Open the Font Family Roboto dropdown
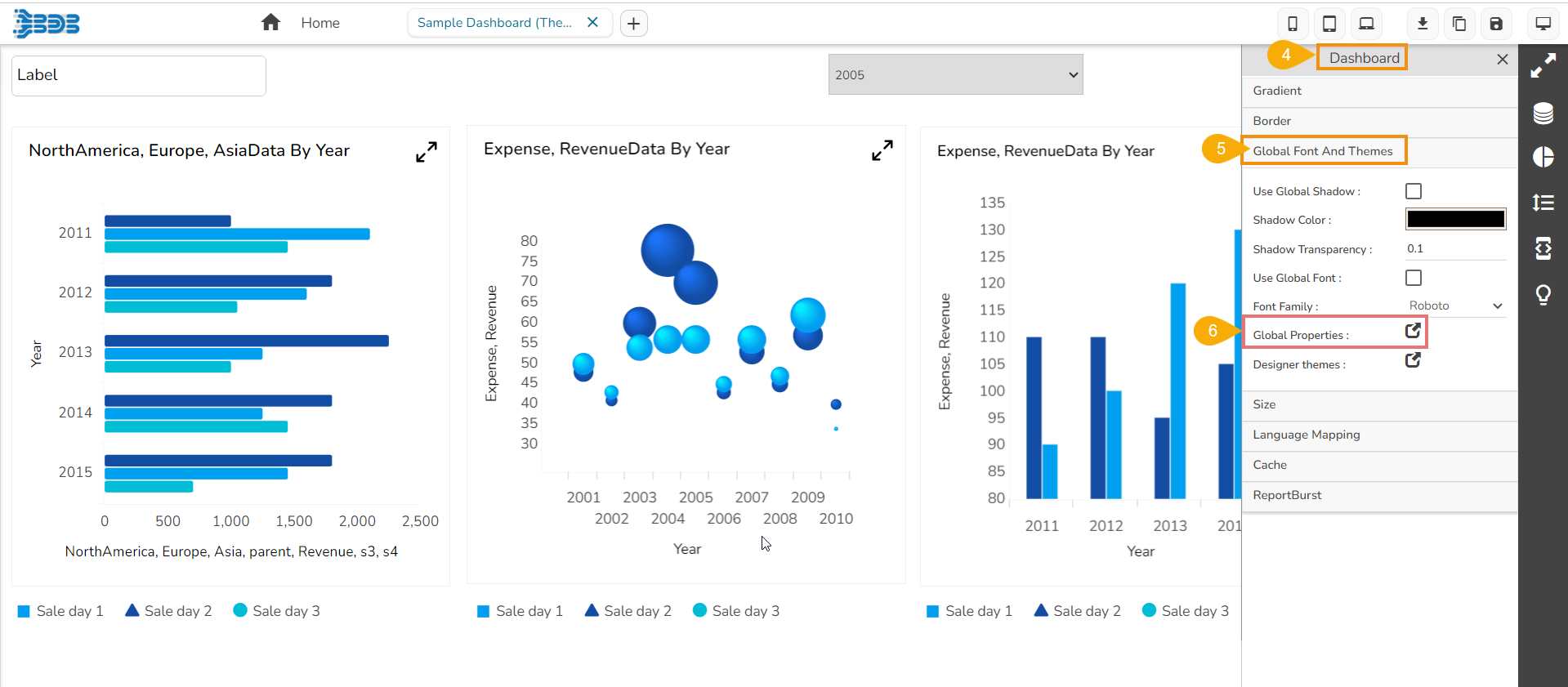Screen dimensions: 1568x687 coord(1455,306)
